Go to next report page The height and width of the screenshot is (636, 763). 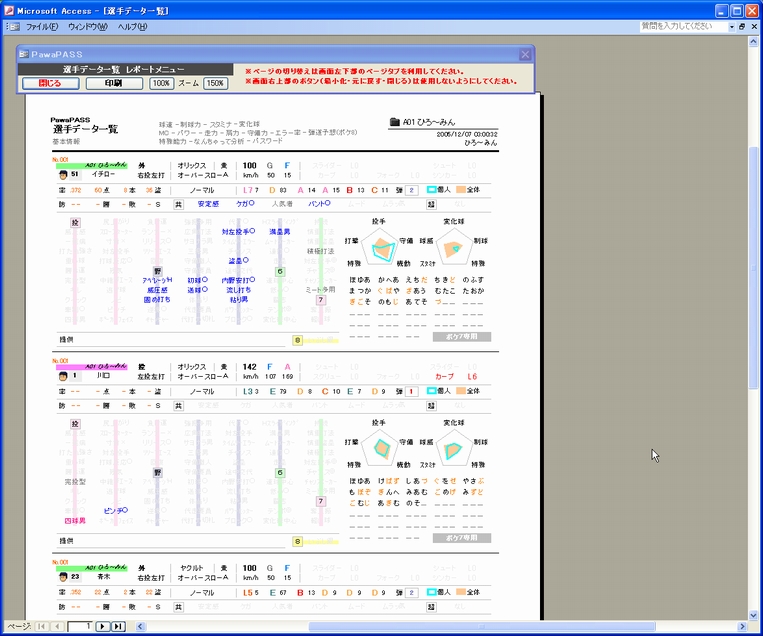point(102,626)
